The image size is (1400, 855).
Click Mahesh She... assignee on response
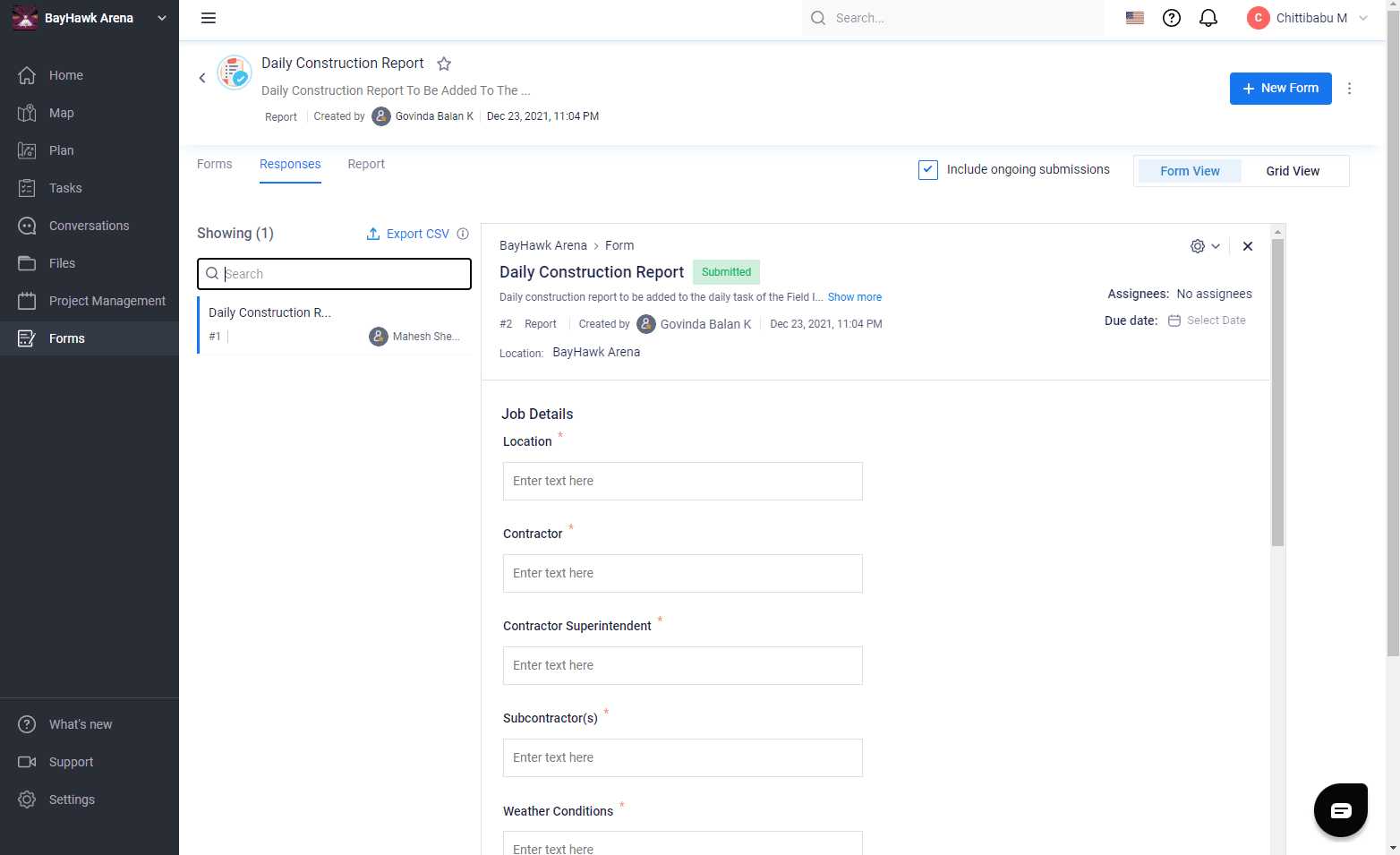(415, 337)
